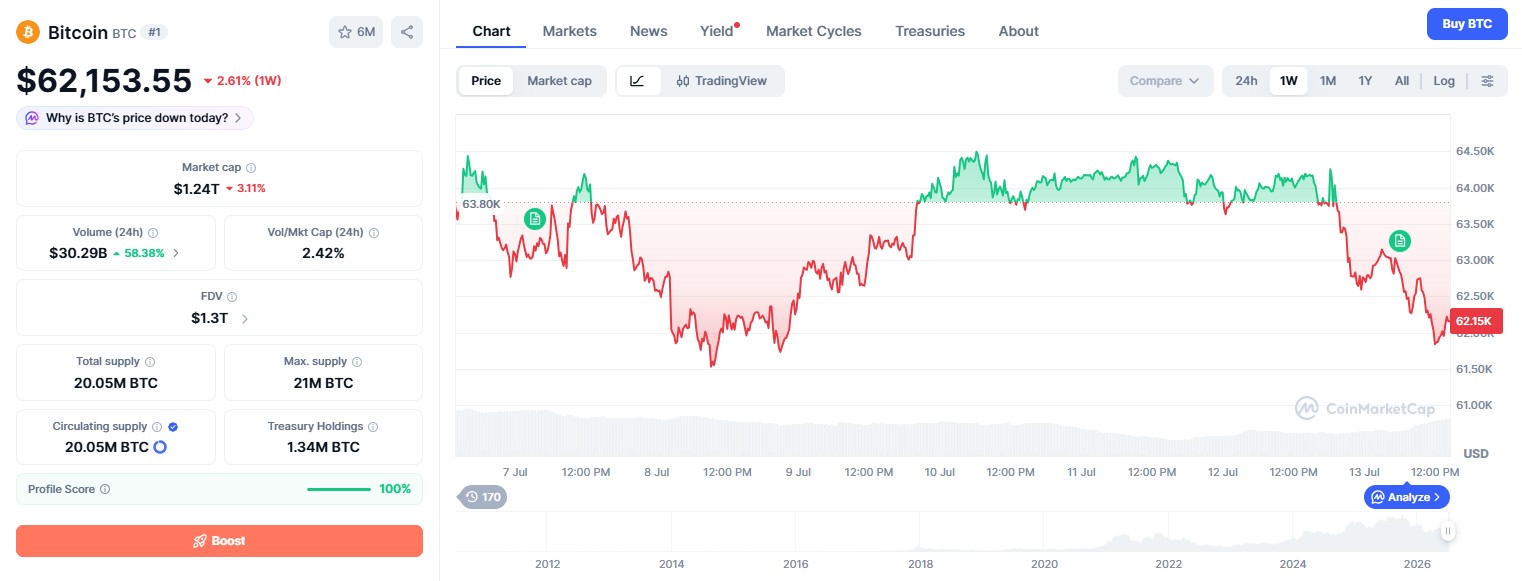
Task: Open the news marker on 13 Jul
Action: (1400, 240)
